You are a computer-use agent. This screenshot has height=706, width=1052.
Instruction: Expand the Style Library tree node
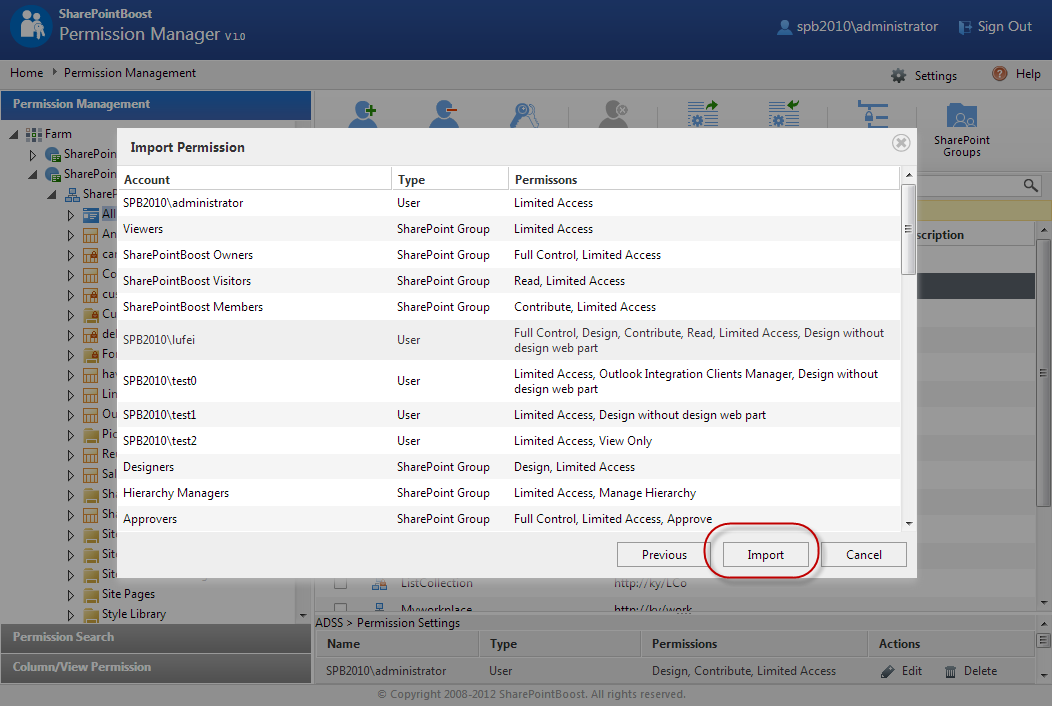(x=70, y=615)
